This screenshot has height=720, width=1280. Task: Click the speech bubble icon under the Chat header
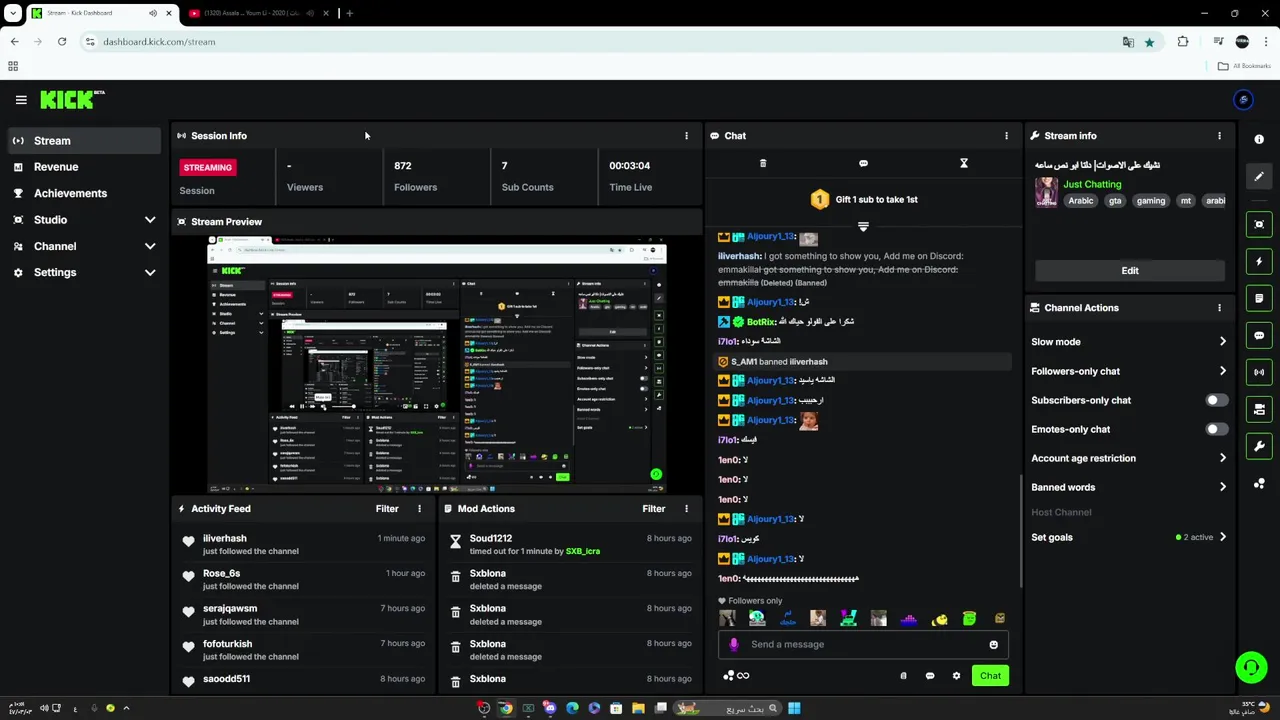tap(863, 163)
